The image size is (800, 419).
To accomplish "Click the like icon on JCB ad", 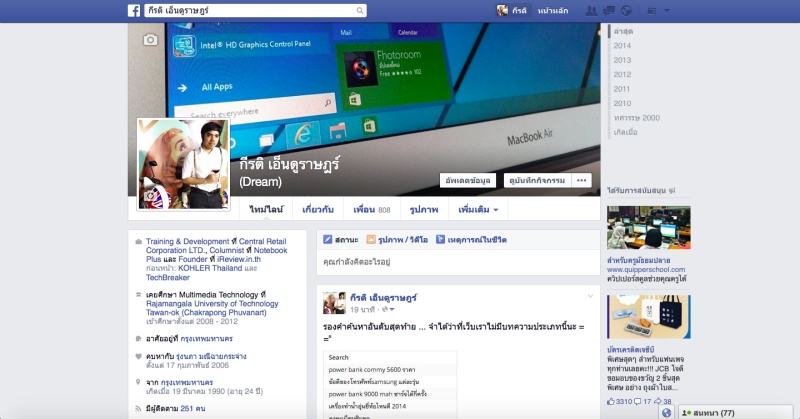I will coord(611,402).
